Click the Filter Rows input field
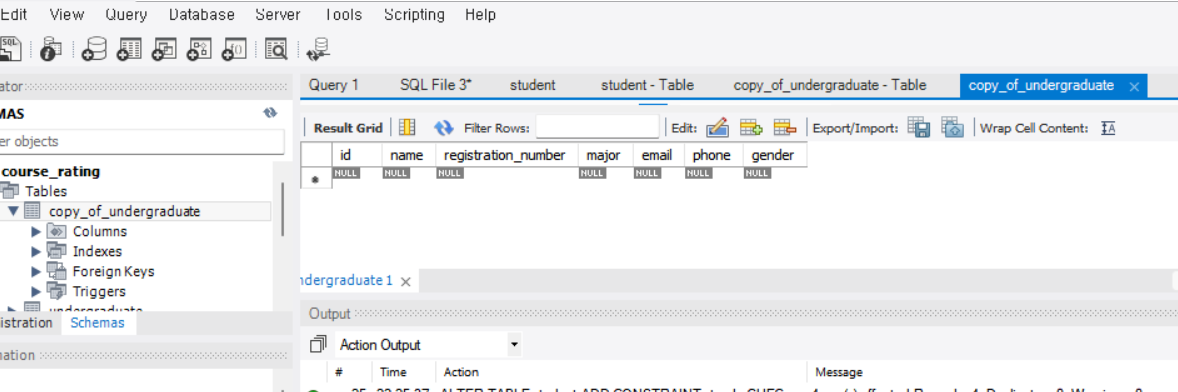 pyautogui.click(x=597, y=128)
